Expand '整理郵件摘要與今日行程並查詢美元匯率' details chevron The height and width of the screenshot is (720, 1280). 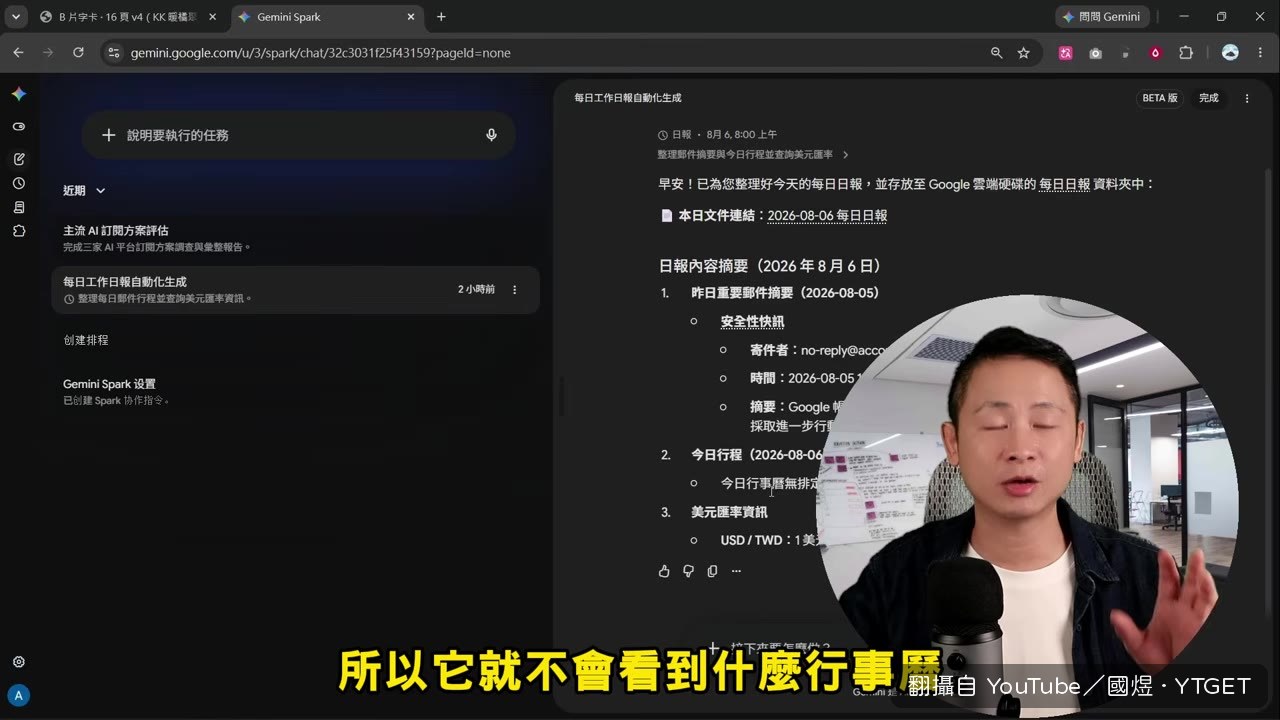[x=846, y=155]
